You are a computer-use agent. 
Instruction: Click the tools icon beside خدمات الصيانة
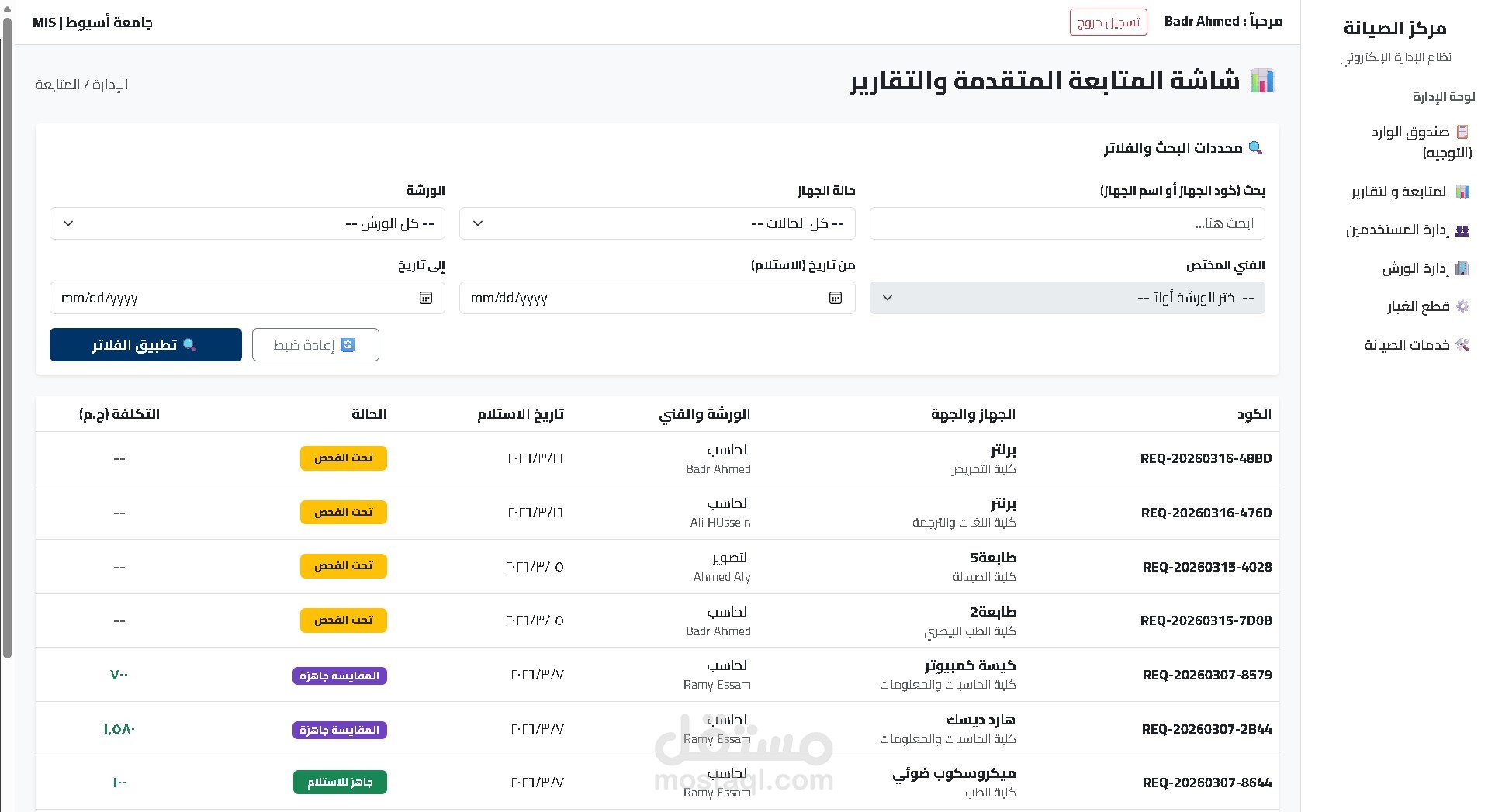[x=1462, y=345]
